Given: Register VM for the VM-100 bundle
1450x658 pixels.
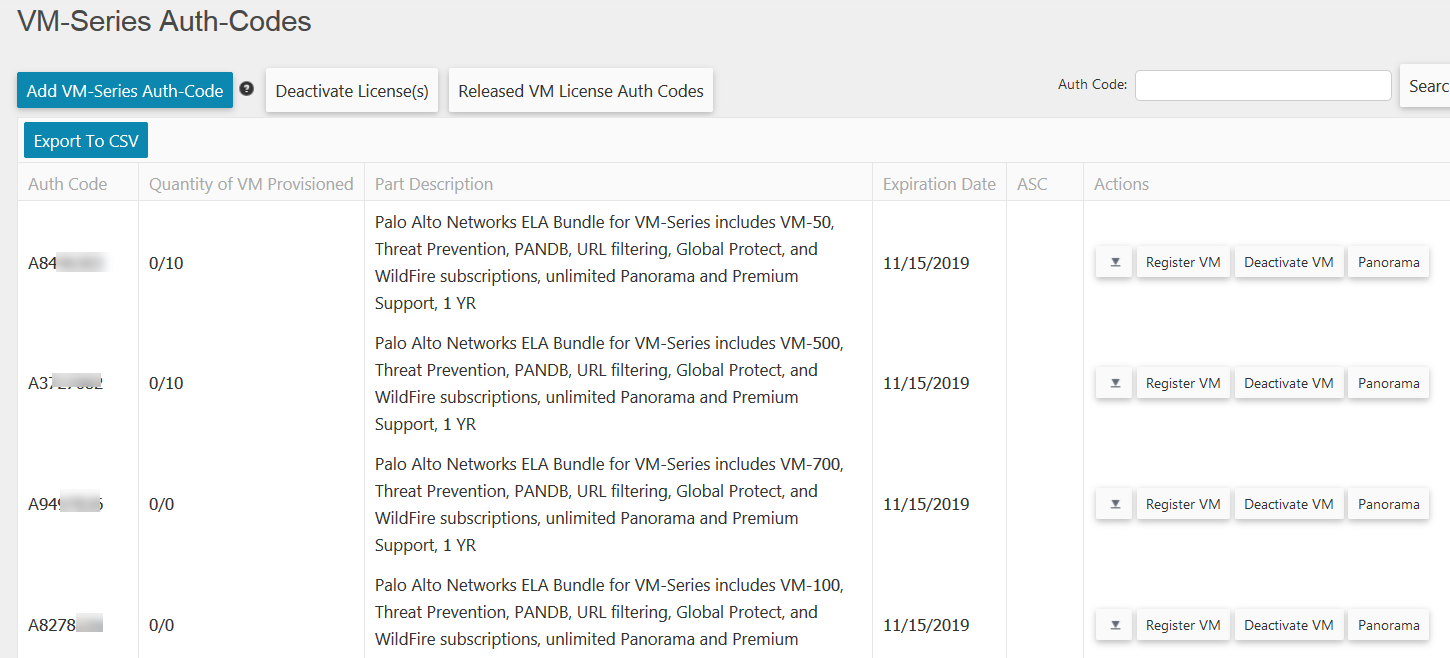Looking at the screenshot, I should point(1183,626).
